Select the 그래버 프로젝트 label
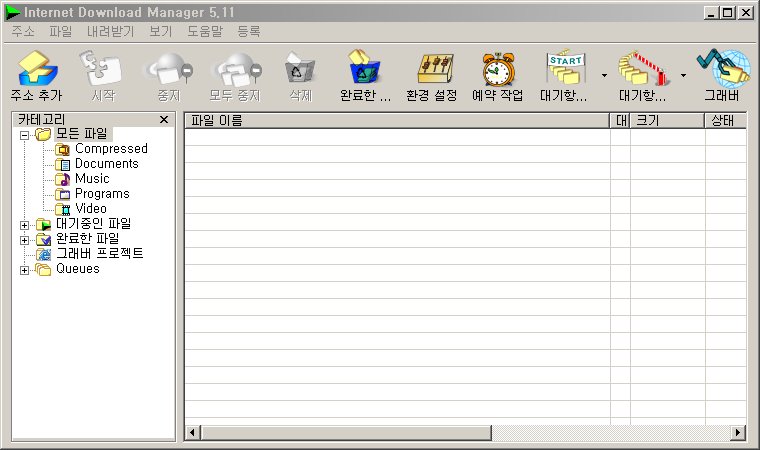The width and height of the screenshot is (760, 450). (x=100, y=254)
